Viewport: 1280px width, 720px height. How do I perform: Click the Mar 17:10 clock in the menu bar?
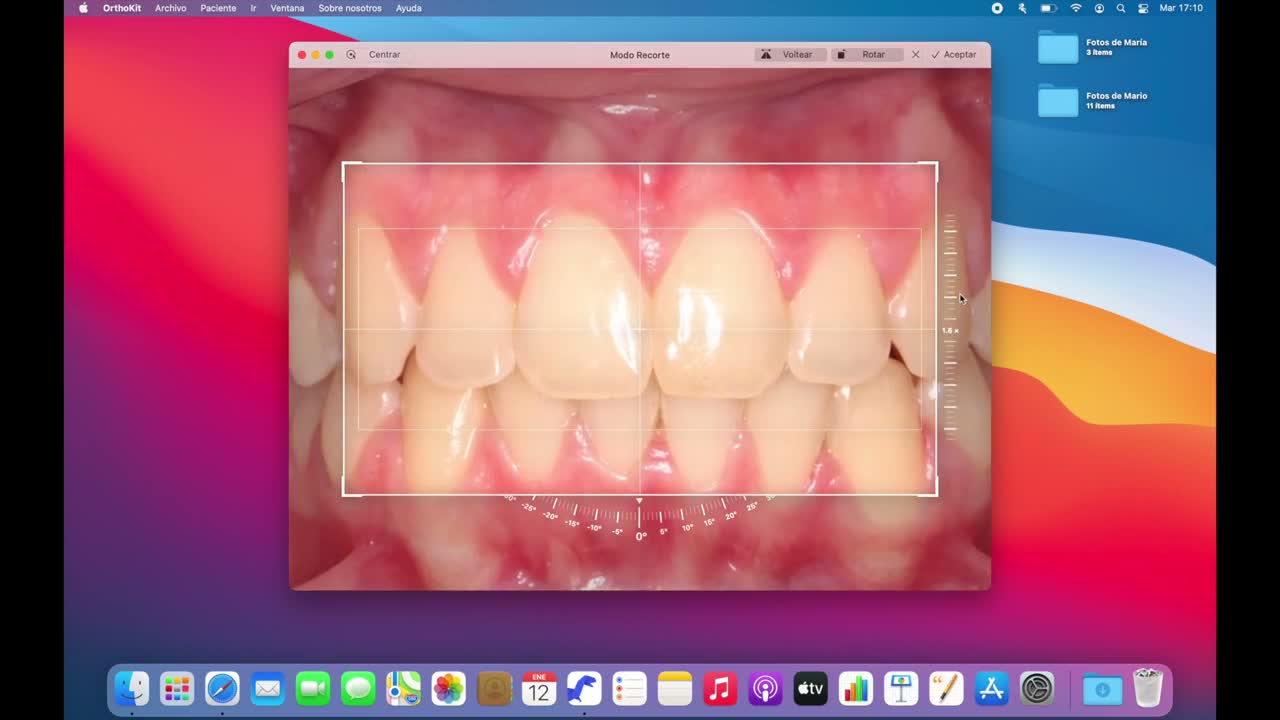[1181, 8]
